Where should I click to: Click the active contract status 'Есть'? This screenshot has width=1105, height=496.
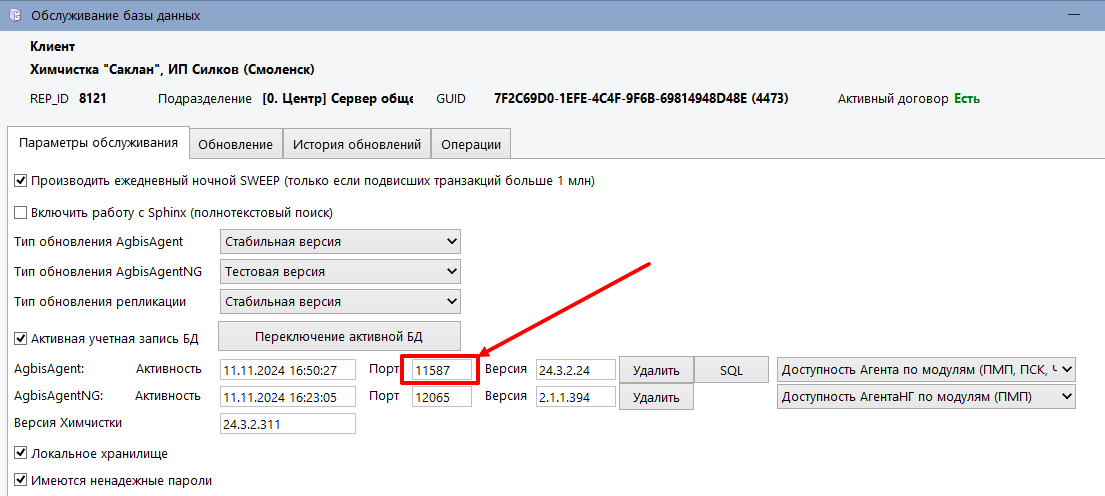pyautogui.click(x=967, y=99)
